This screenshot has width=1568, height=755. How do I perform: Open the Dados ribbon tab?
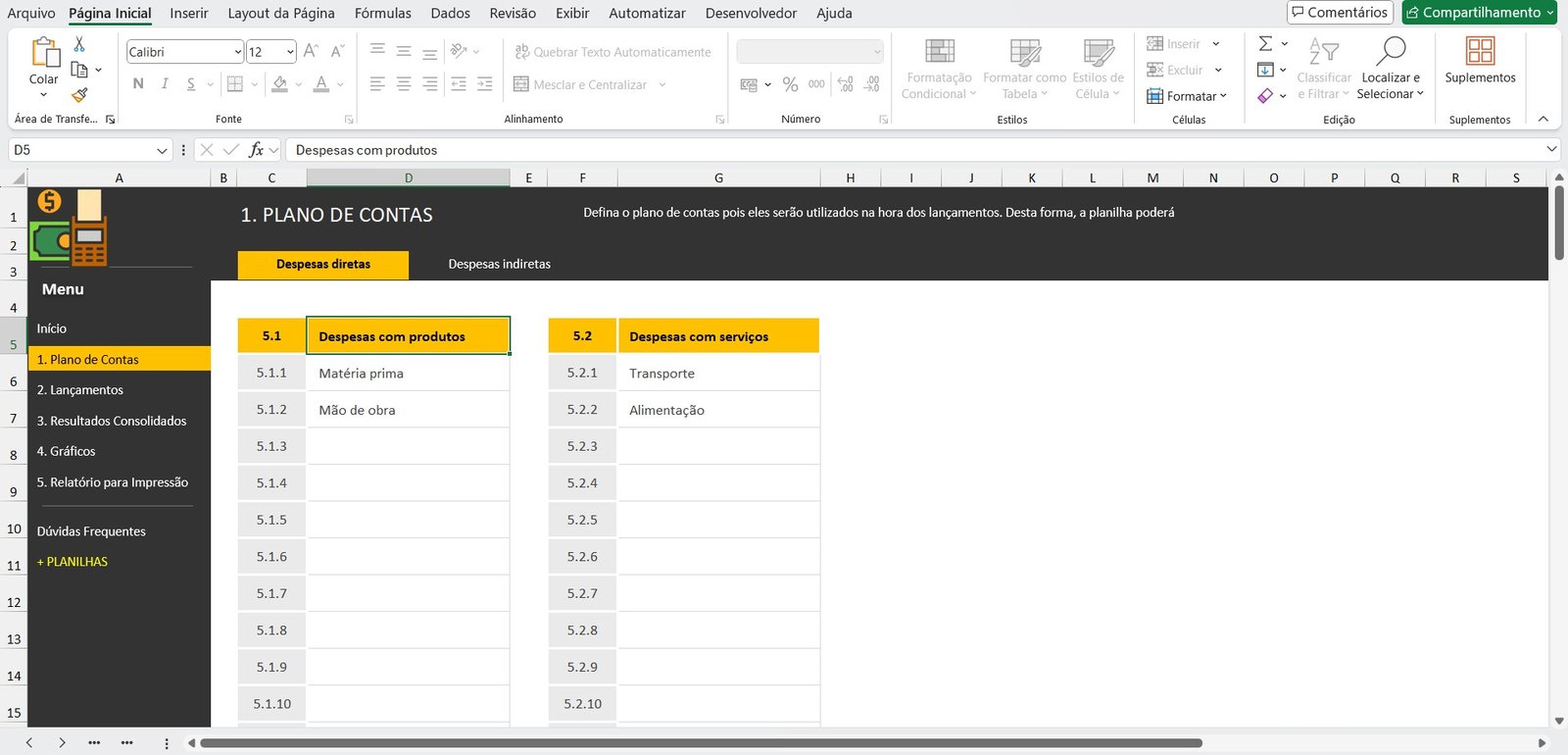coord(451,13)
